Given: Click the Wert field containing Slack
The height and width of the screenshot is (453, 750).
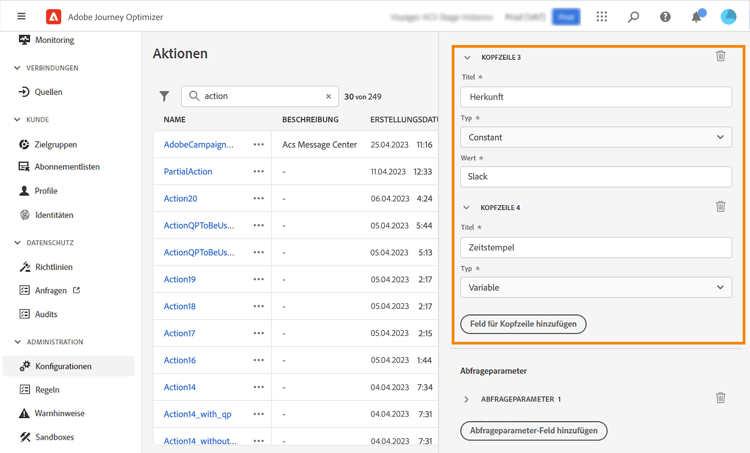Looking at the screenshot, I should point(596,177).
